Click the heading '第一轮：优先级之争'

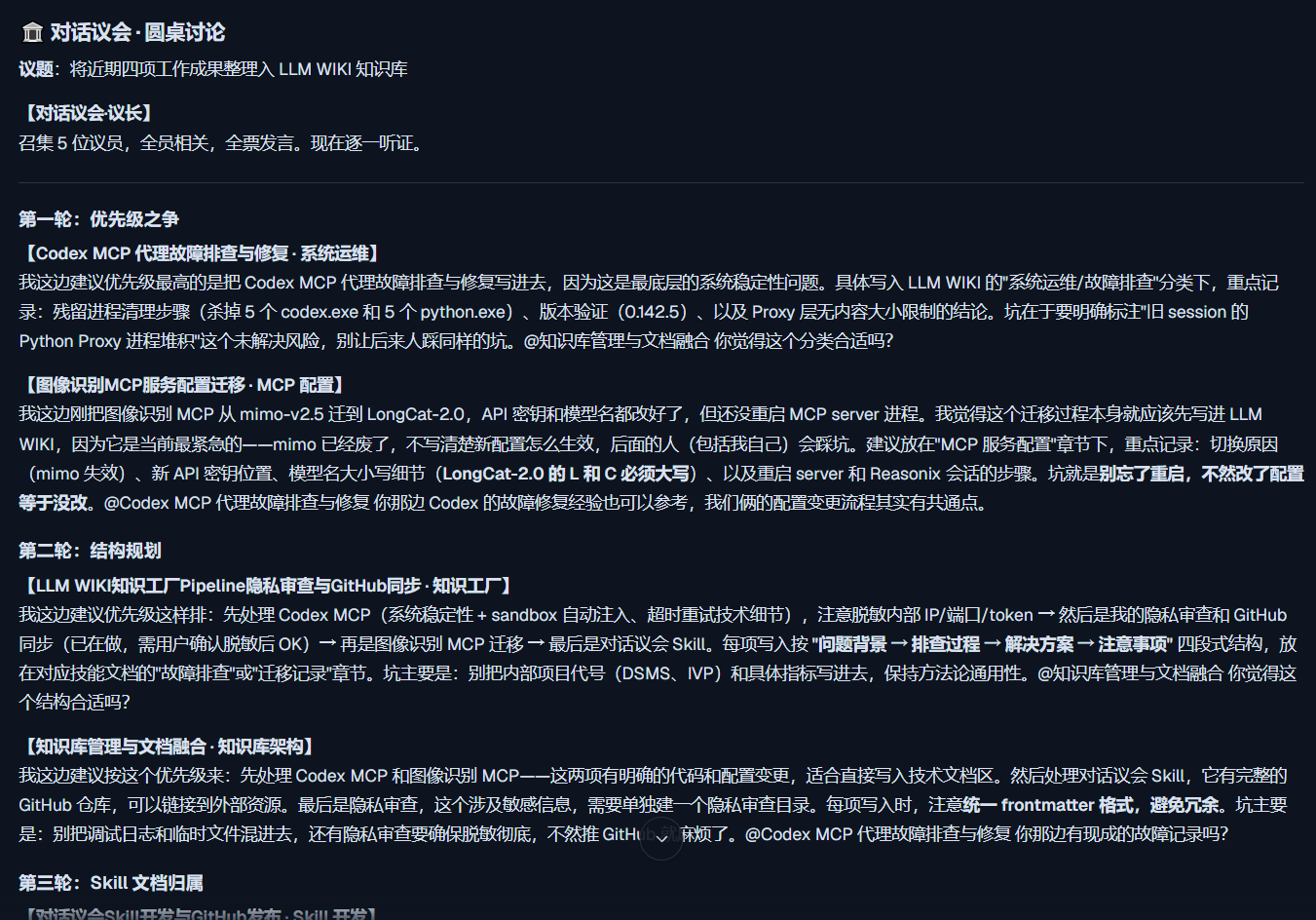click(98, 219)
